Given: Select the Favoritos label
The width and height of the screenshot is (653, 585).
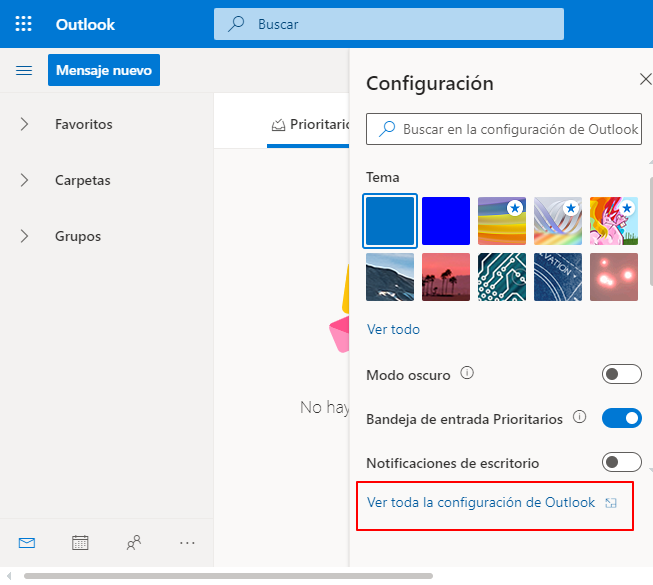Looking at the screenshot, I should click(x=84, y=124).
